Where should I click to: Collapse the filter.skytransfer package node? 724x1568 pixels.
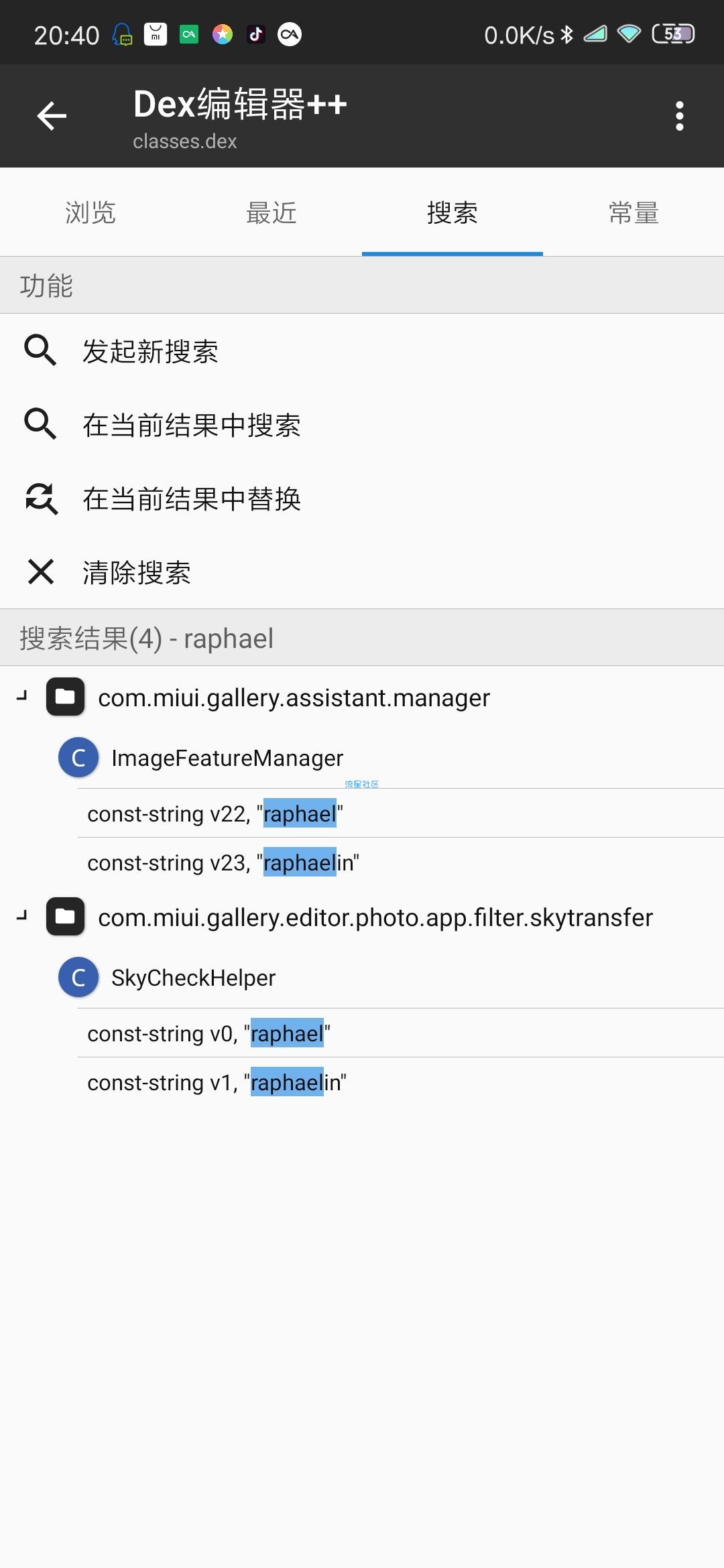point(22,915)
